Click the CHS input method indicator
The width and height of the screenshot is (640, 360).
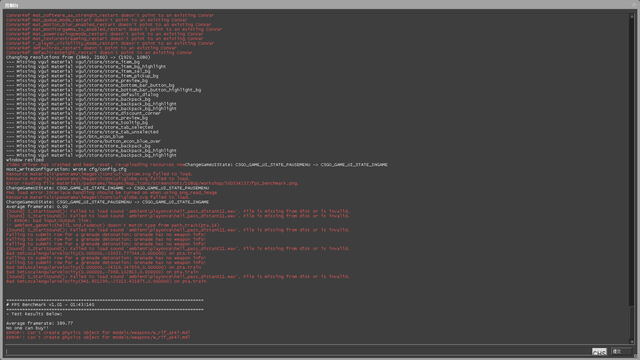coord(599,352)
